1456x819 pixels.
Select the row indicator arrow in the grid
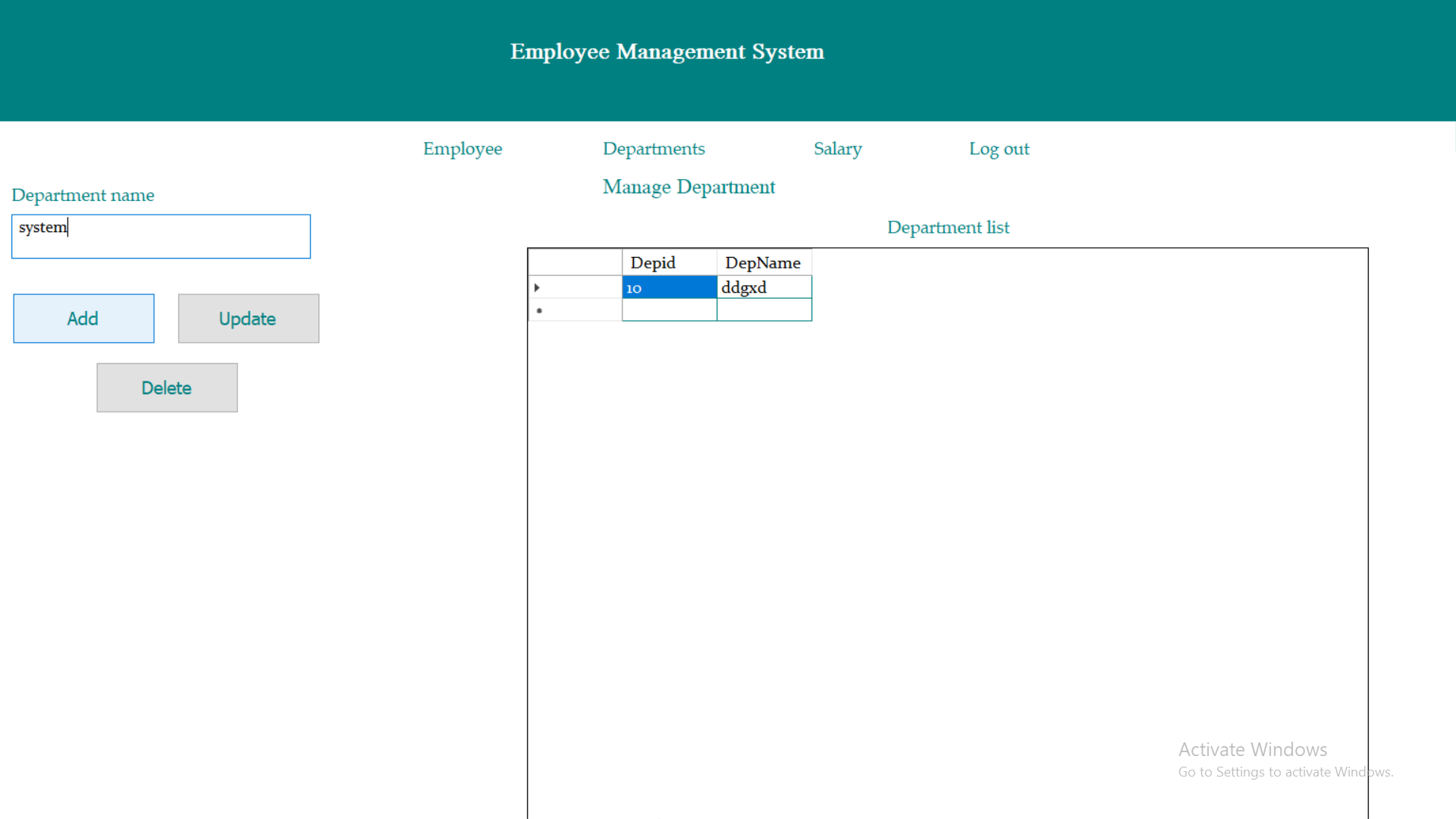click(537, 287)
